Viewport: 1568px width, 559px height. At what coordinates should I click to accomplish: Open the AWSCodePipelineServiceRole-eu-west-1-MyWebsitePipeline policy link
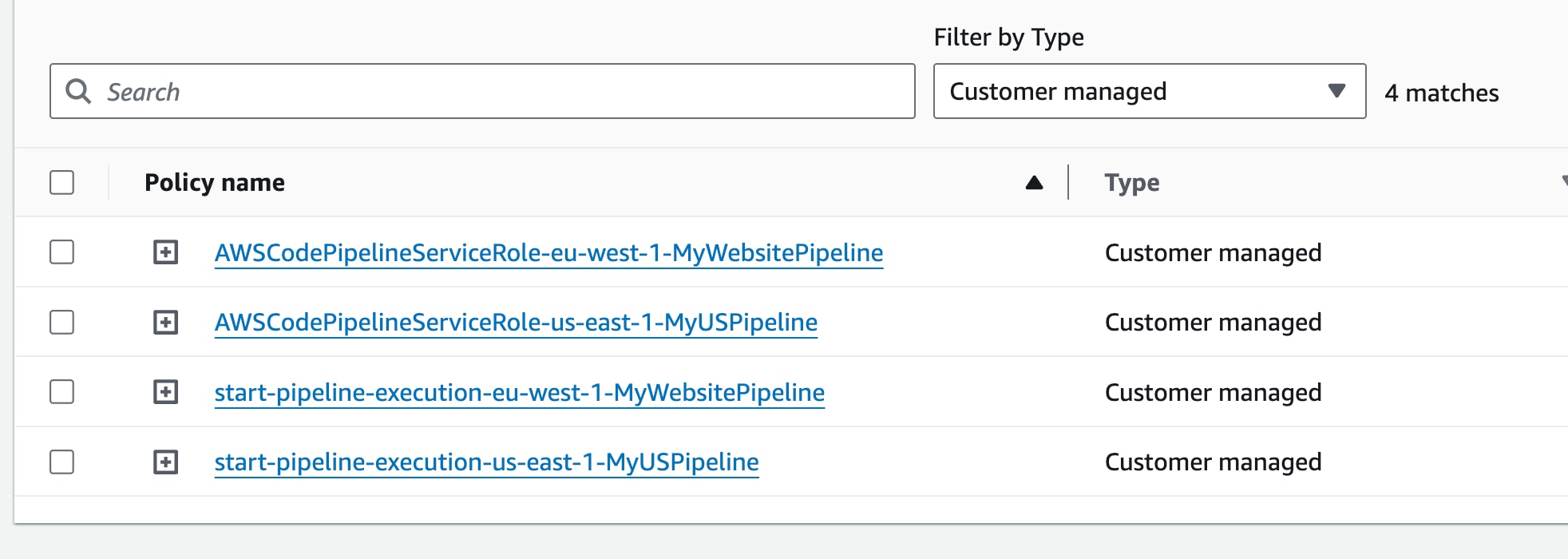(548, 253)
